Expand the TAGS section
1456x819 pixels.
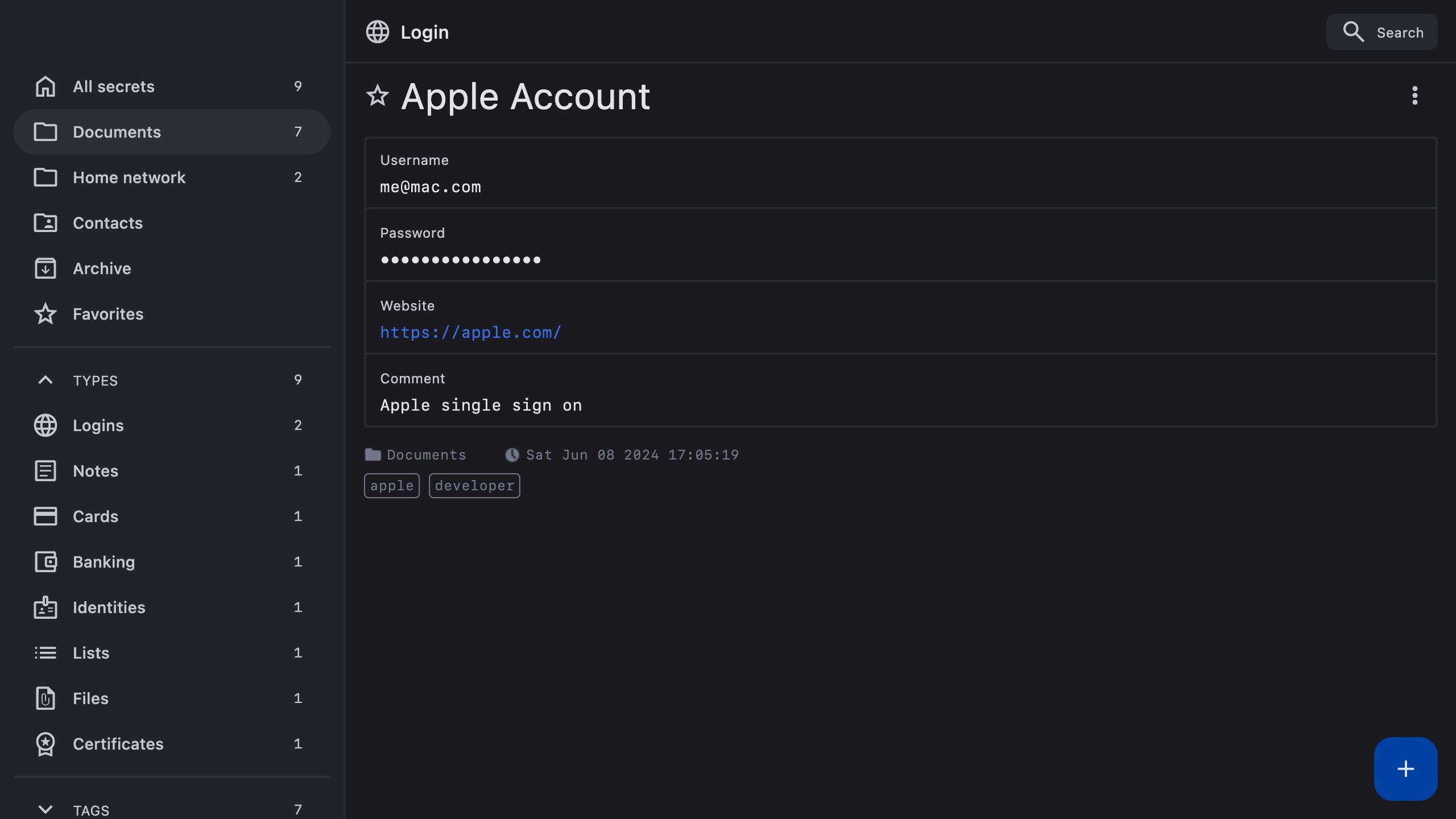pos(45,809)
